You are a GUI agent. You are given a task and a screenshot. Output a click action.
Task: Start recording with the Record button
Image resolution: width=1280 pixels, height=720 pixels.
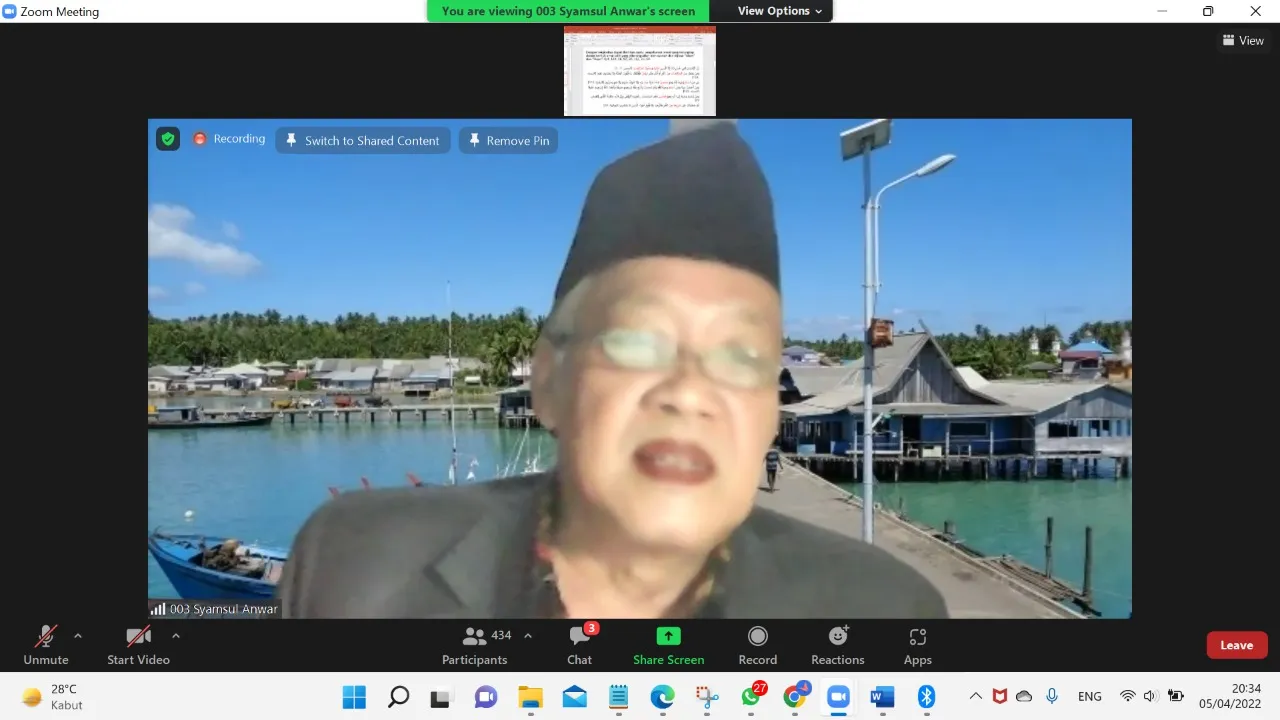point(758,645)
